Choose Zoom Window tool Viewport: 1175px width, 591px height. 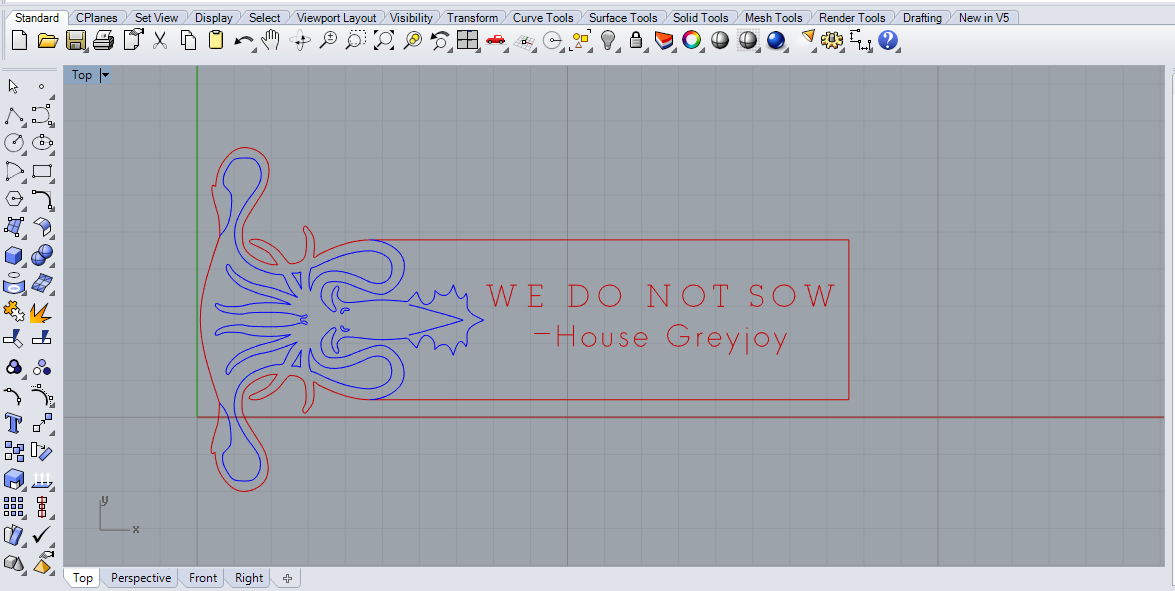click(356, 40)
